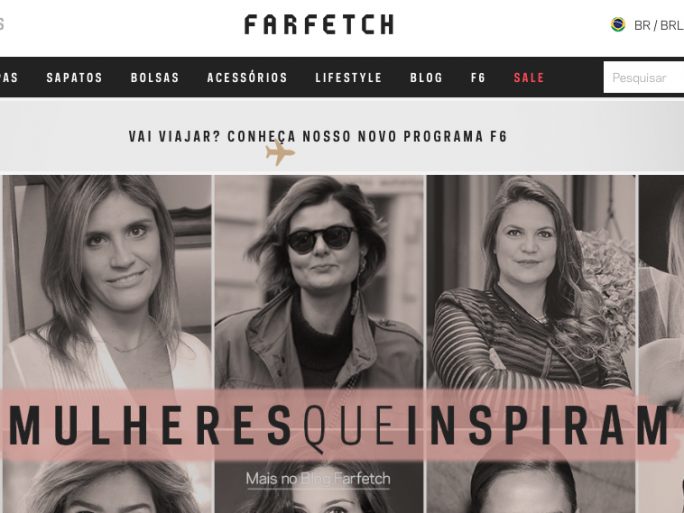Open the Acessórios menu
This screenshot has height=513, width=684.
(247, 78)
